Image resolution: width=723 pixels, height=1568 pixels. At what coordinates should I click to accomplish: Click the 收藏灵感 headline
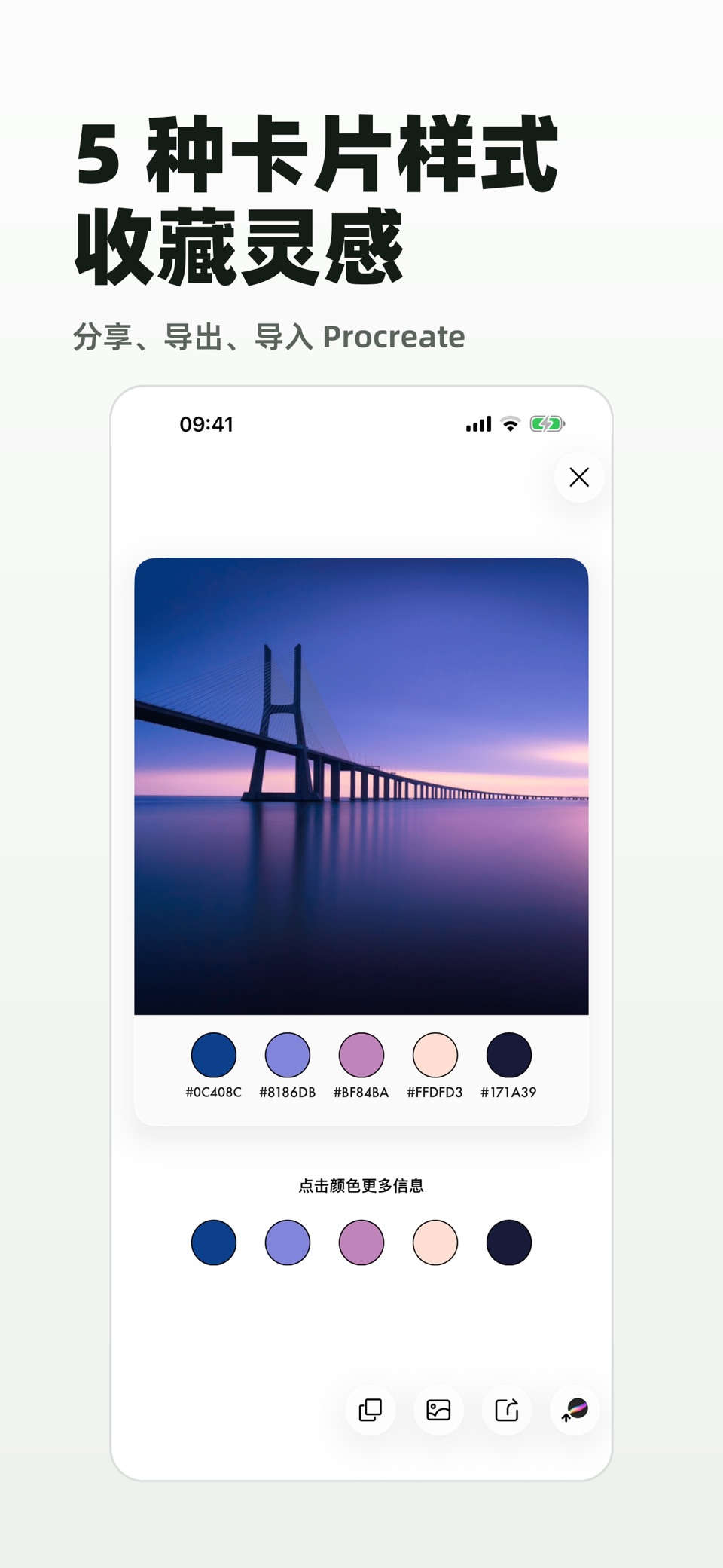tap(239, 247)
